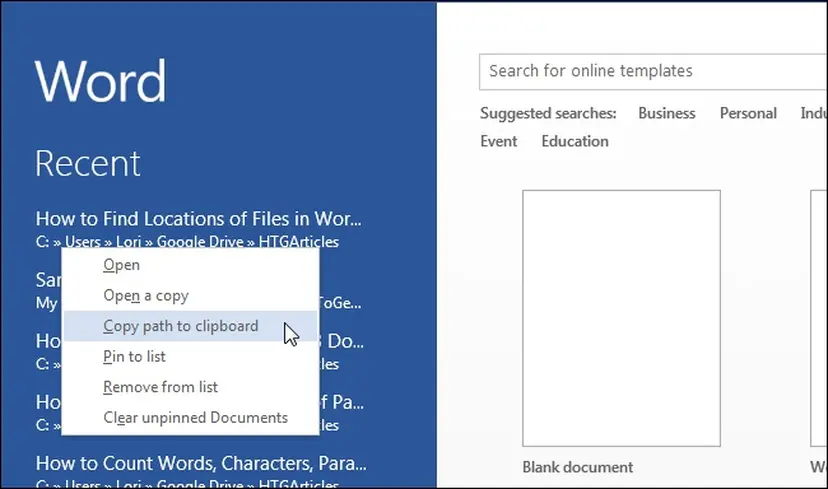
Task: Select the Personal suggested search
Action: point(748,114)
